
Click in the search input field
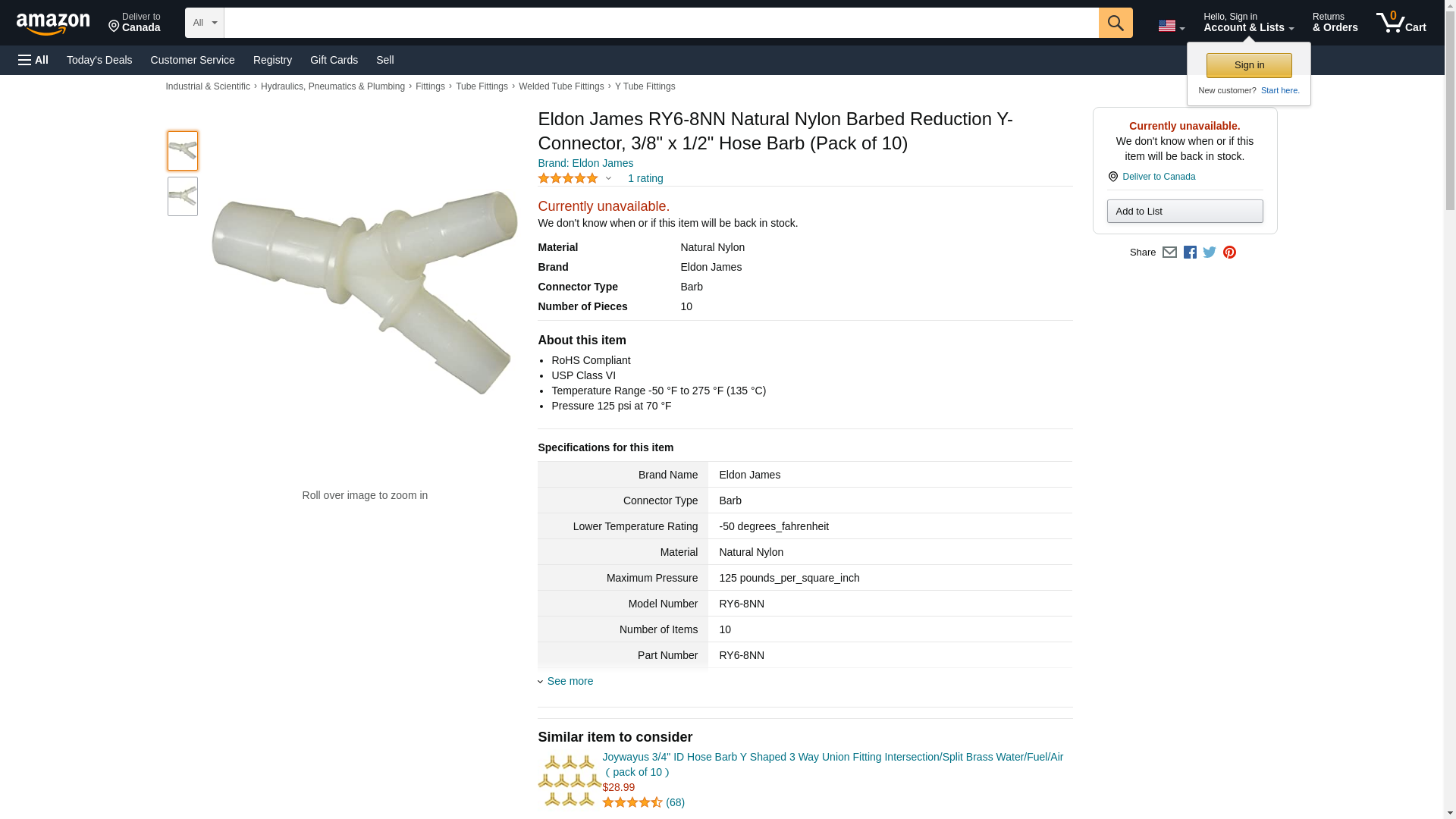(661, 23)
